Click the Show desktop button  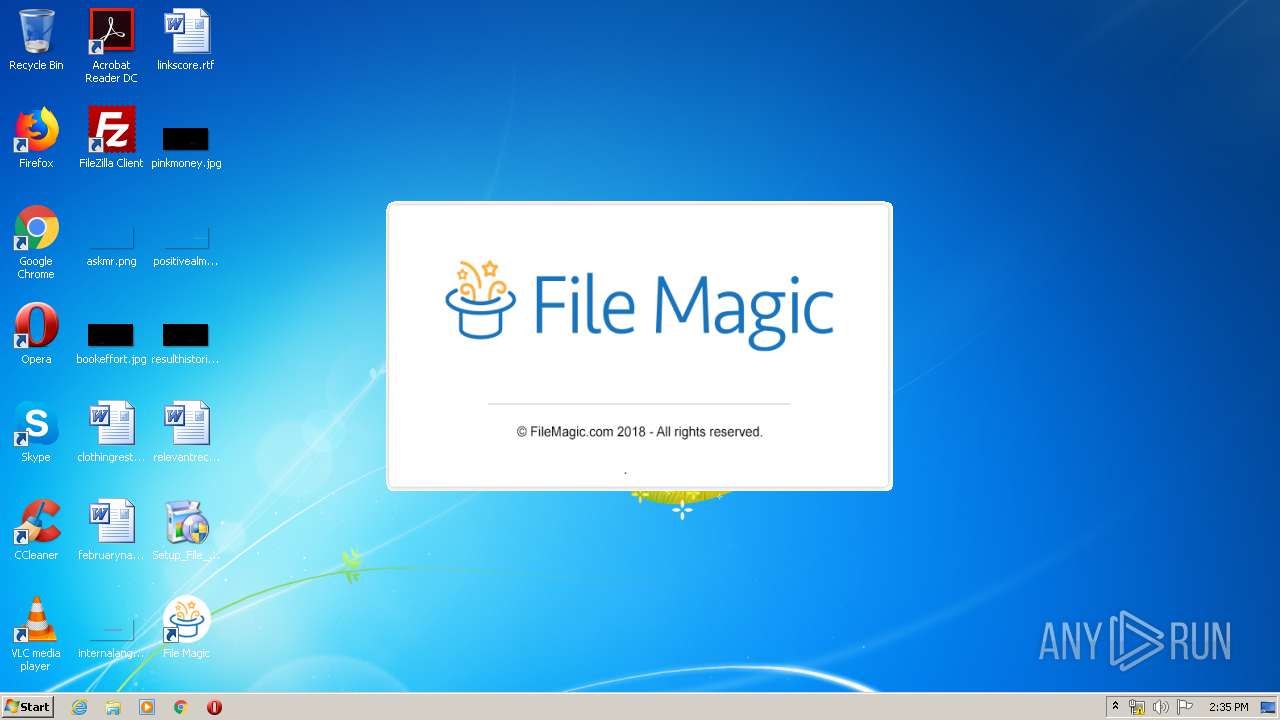point(1269,707)
